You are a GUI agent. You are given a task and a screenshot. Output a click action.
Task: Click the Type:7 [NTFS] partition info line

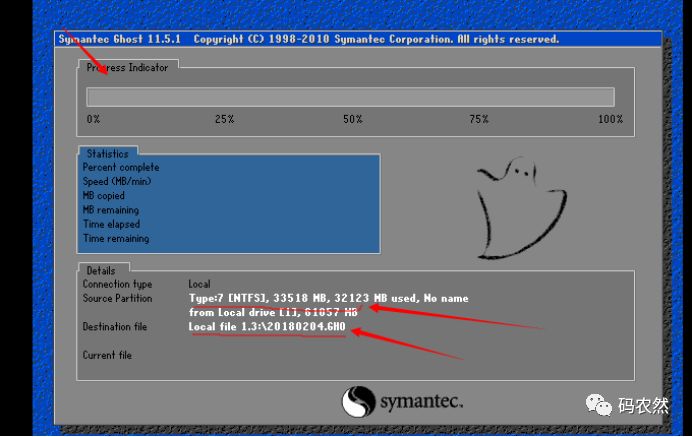[x=329, y=298]
